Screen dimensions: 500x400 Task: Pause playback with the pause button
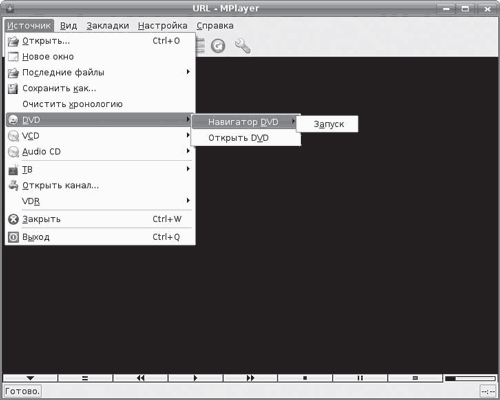[360, 378]
